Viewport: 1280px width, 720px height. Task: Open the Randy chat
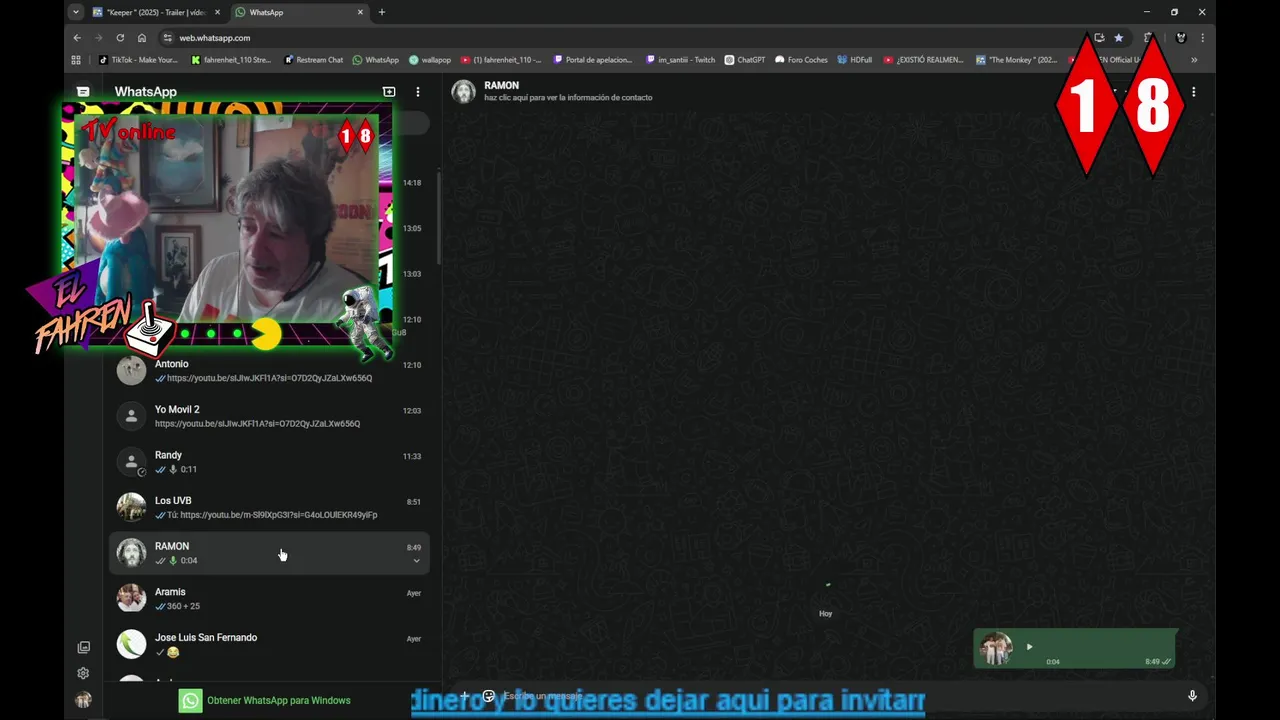point(269,462)
